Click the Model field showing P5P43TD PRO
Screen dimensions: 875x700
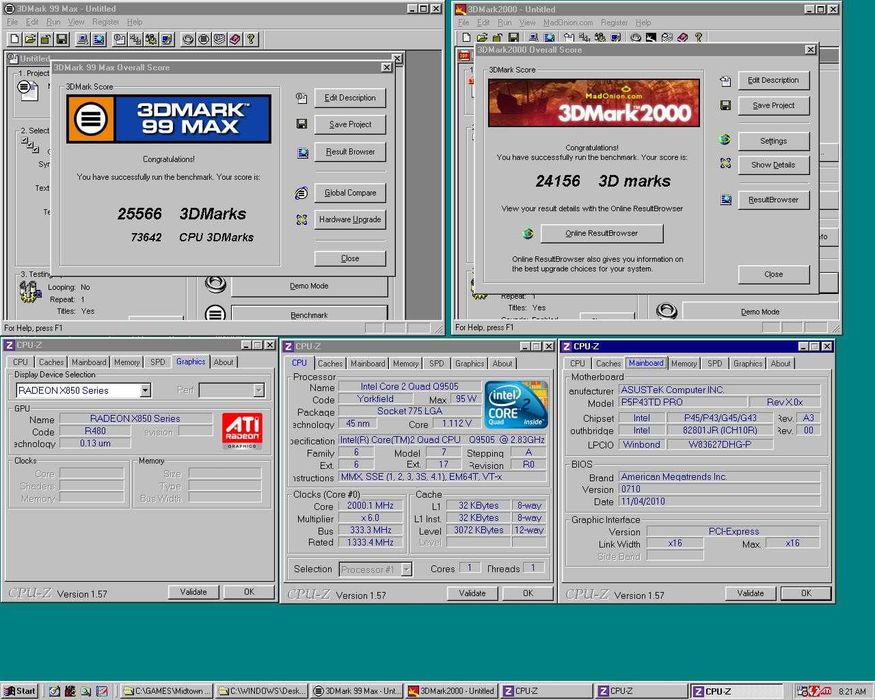point(682,402)
